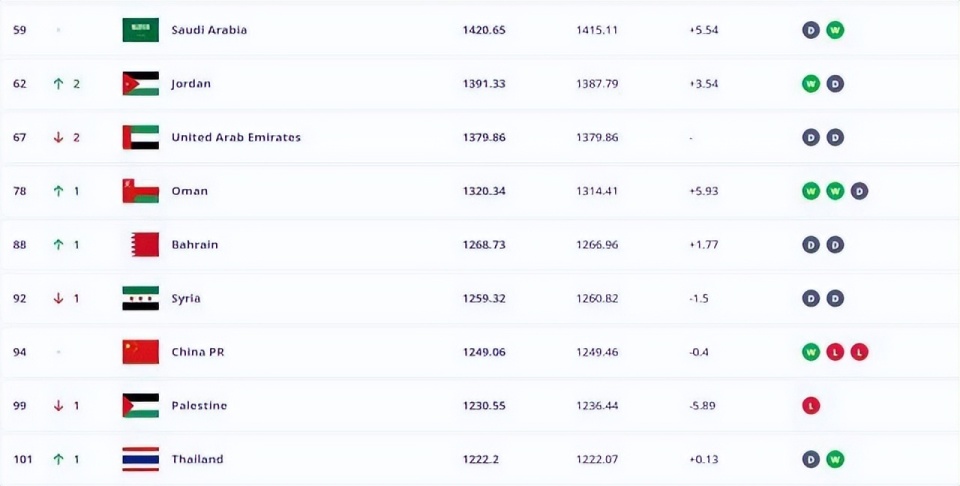Open the China PR team link

tap(196, 352)
